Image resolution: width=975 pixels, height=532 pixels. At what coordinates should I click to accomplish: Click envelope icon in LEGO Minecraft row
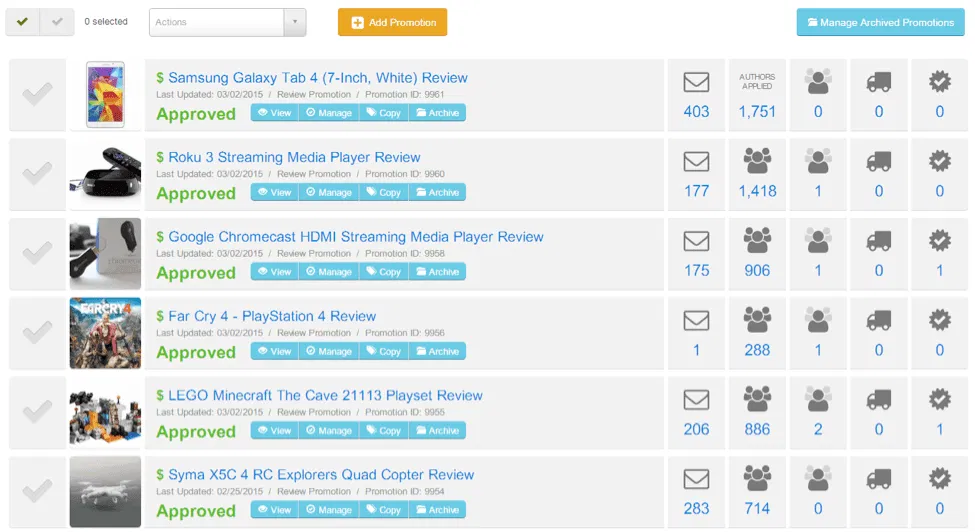[696, 400]
